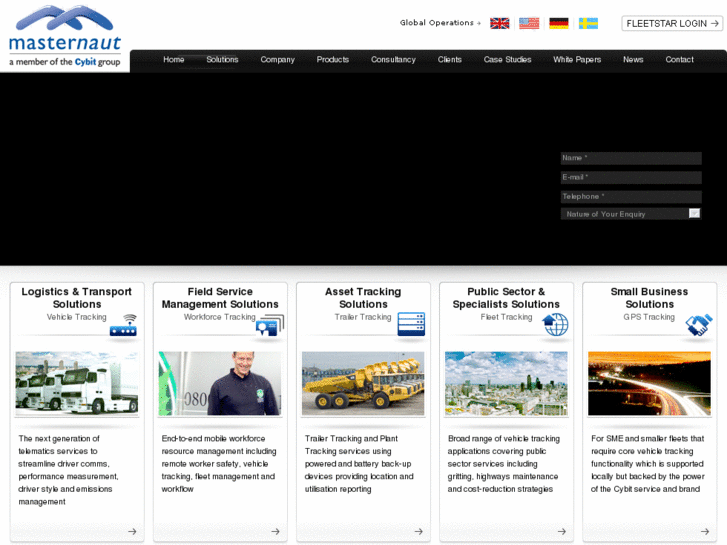Open the White Papers page

[x=577, y=59]
